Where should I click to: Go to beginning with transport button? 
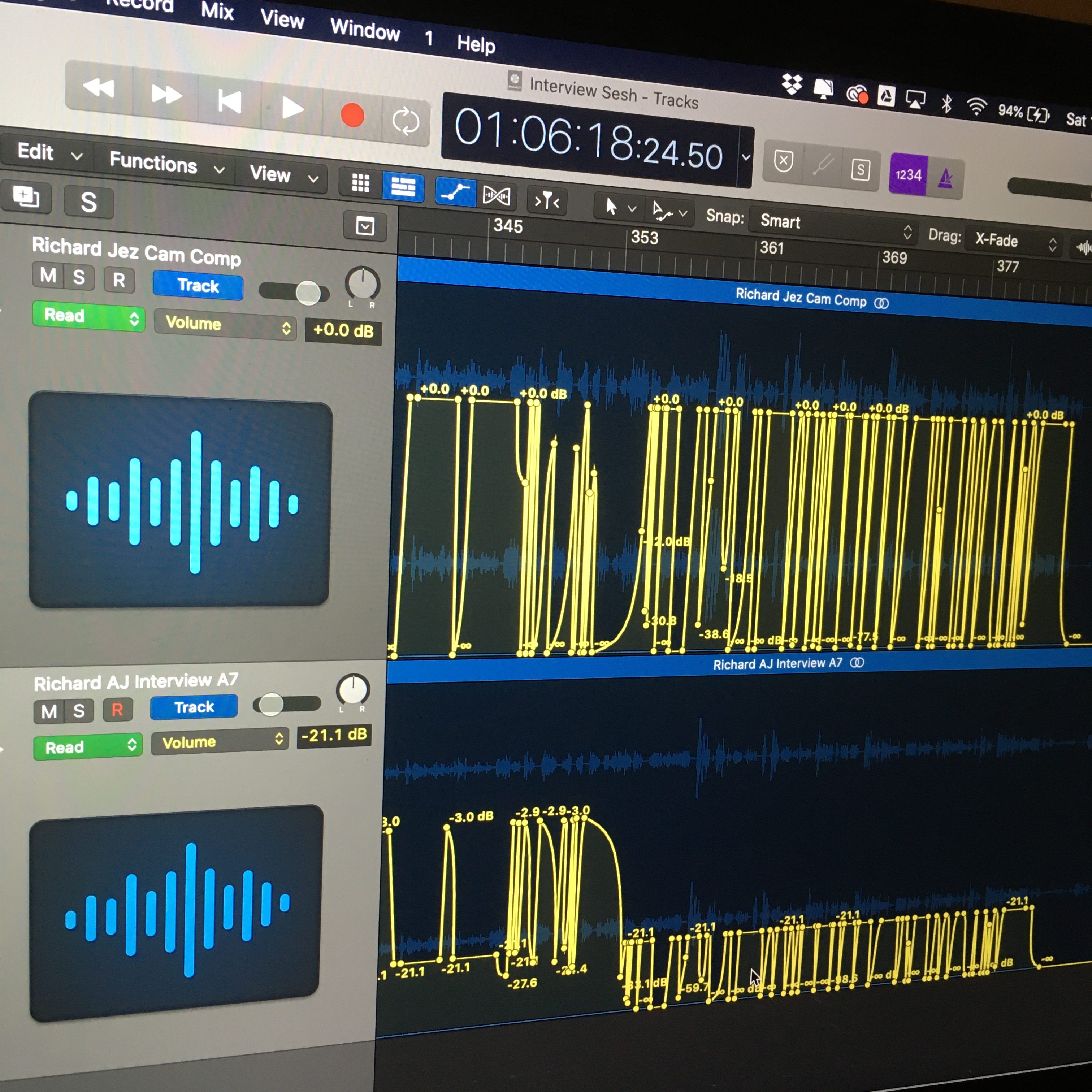[x=229, y=101]
